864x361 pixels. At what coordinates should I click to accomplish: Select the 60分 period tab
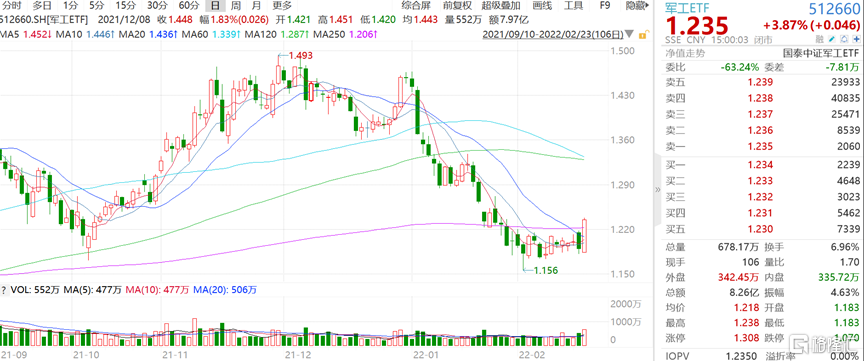(189, 7)
